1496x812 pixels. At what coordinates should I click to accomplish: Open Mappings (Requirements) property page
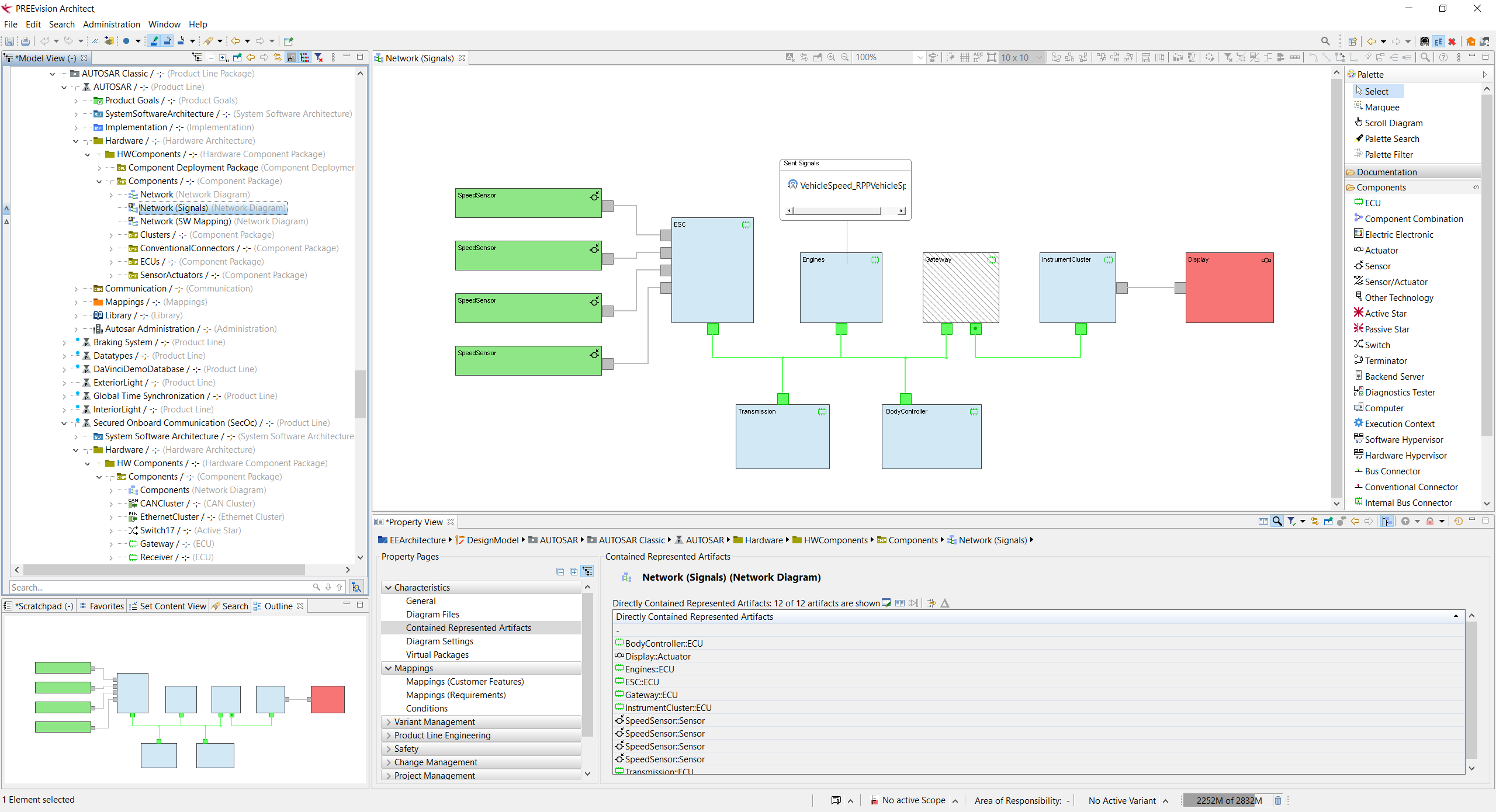pos(456,695)
